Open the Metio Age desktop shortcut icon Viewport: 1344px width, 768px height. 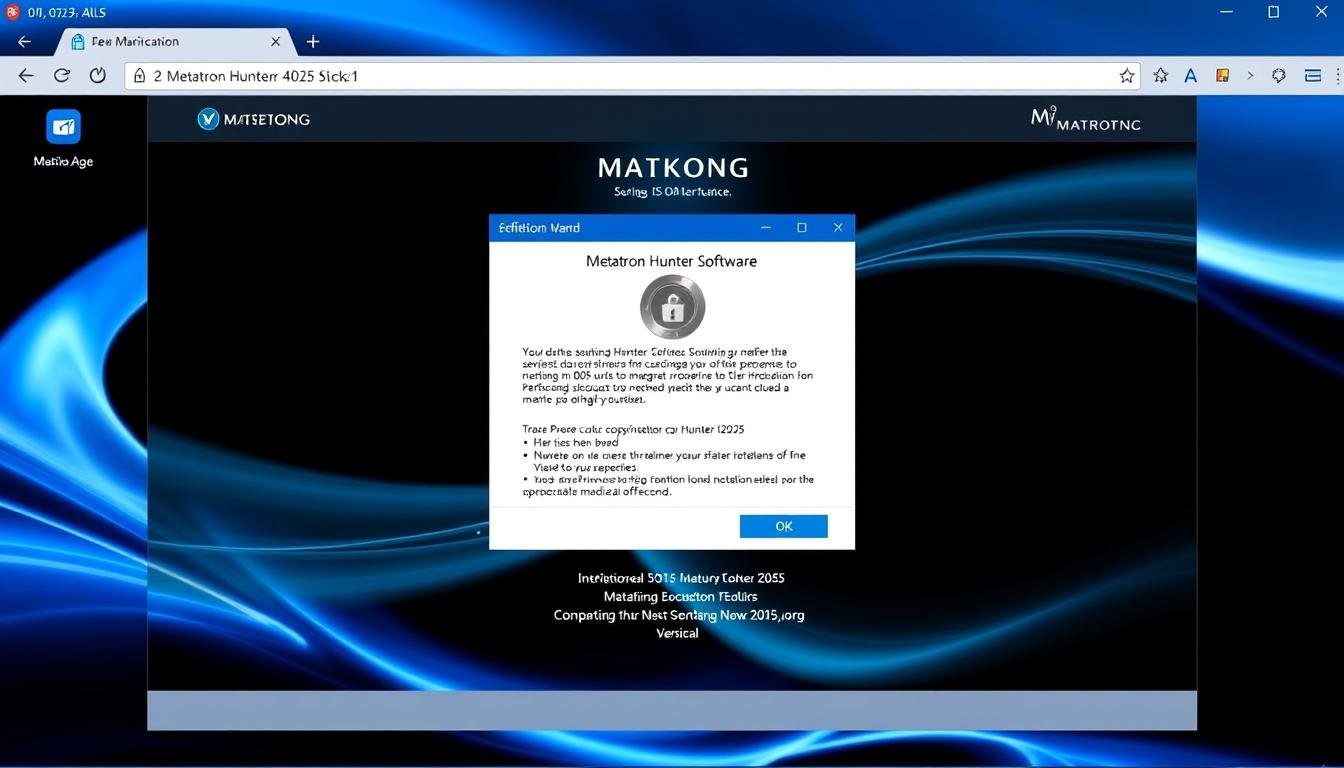tap(63, 127)
